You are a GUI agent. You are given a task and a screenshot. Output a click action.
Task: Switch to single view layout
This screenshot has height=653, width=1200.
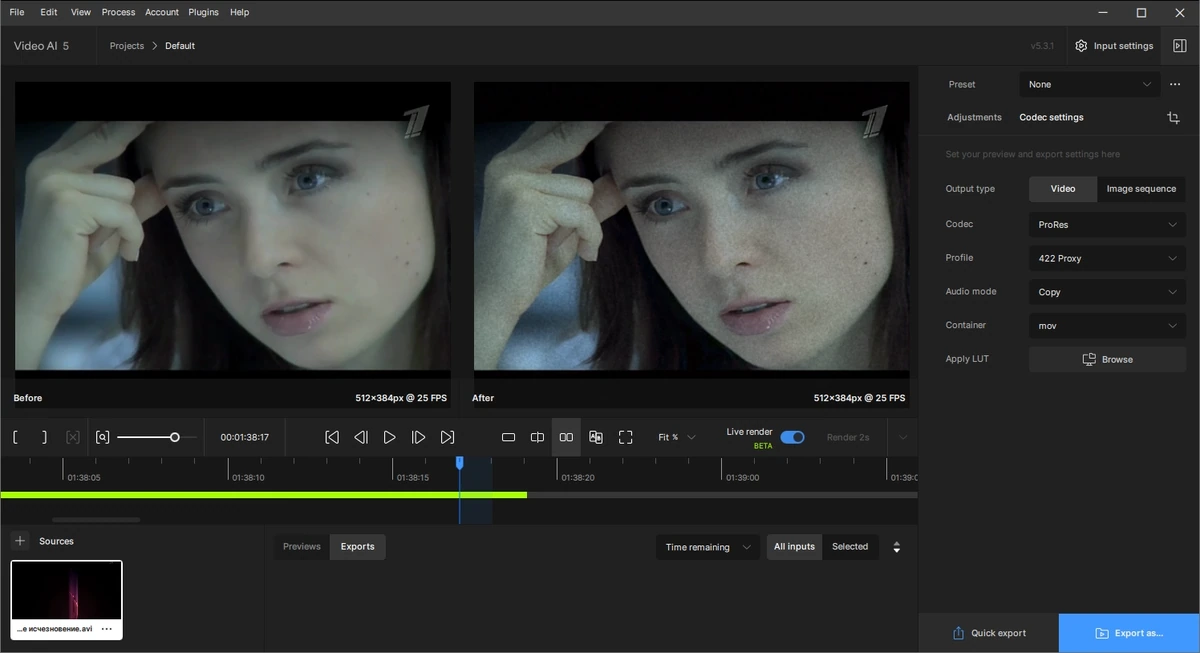pyautogui.click(x=508, y=437)
